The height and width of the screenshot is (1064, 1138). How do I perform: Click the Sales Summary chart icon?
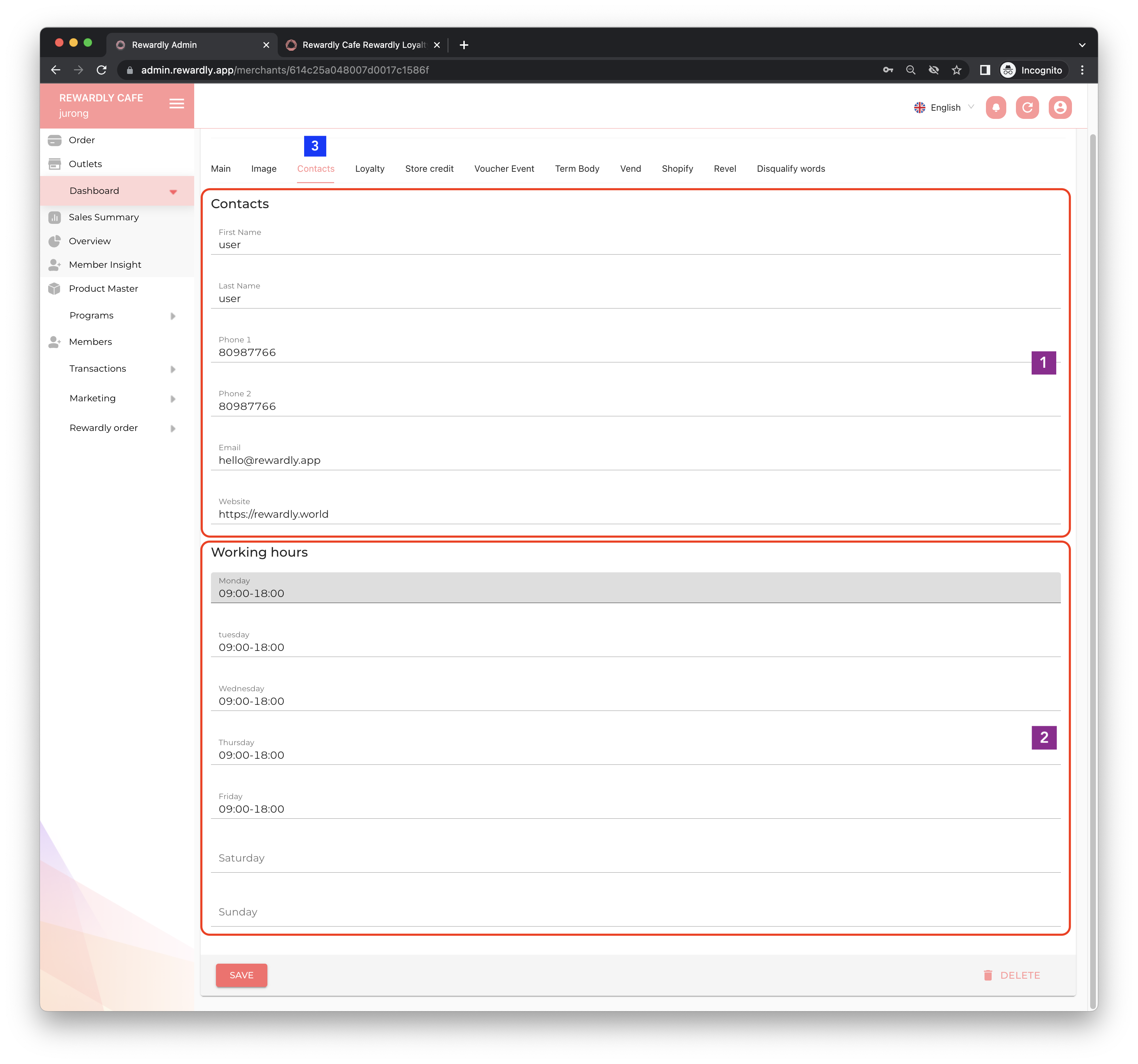(x=54, y=217)
